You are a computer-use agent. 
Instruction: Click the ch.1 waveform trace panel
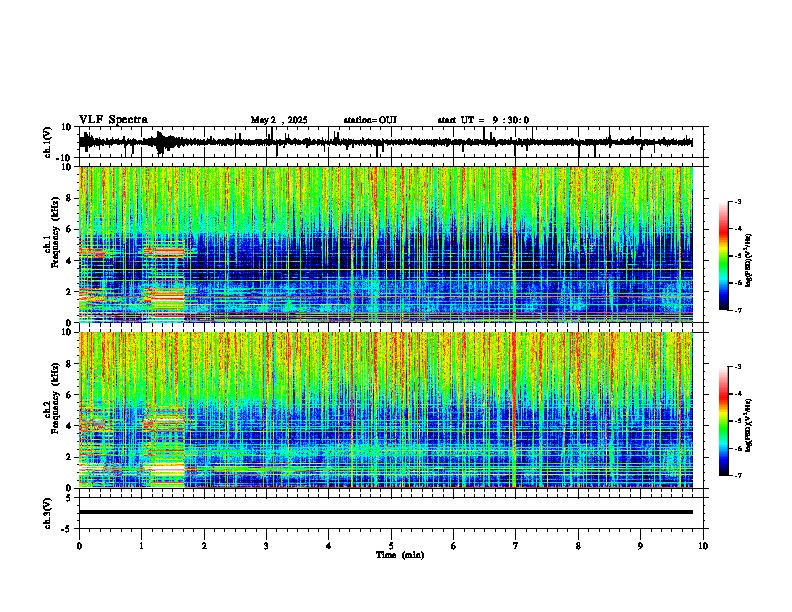tap(391, 142)
